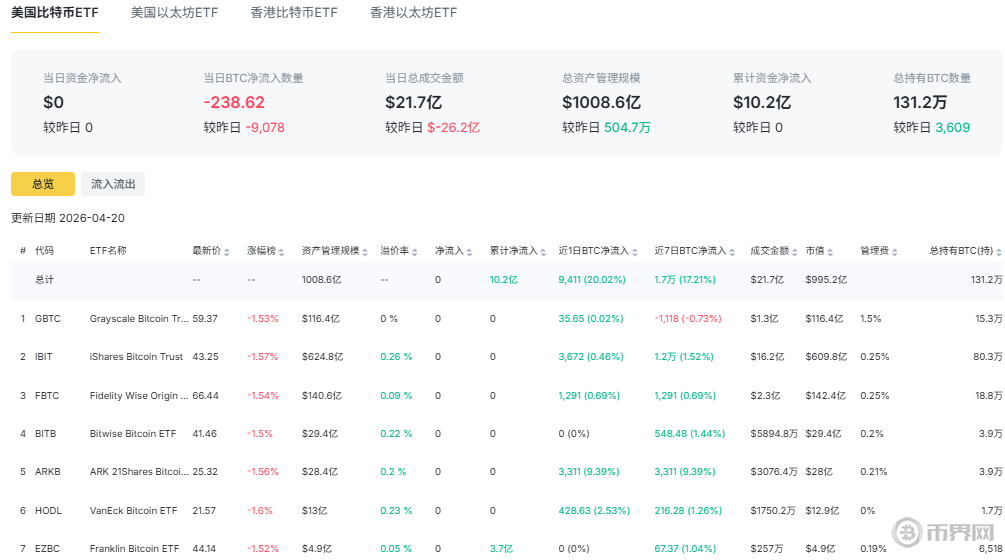Sort by 累计净流入 using its sort arrows
The height and width of the screenshot is (560, 1005).
[543, 252]
